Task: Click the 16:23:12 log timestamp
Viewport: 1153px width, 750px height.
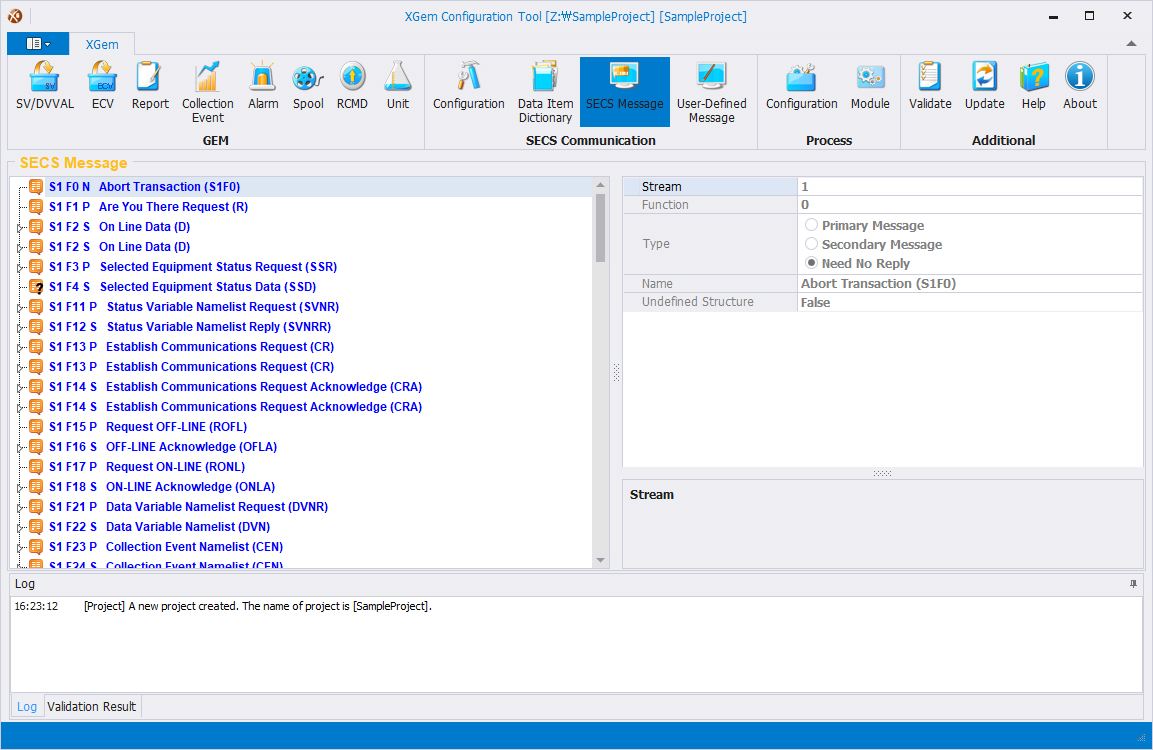Action: click(36, 607)
